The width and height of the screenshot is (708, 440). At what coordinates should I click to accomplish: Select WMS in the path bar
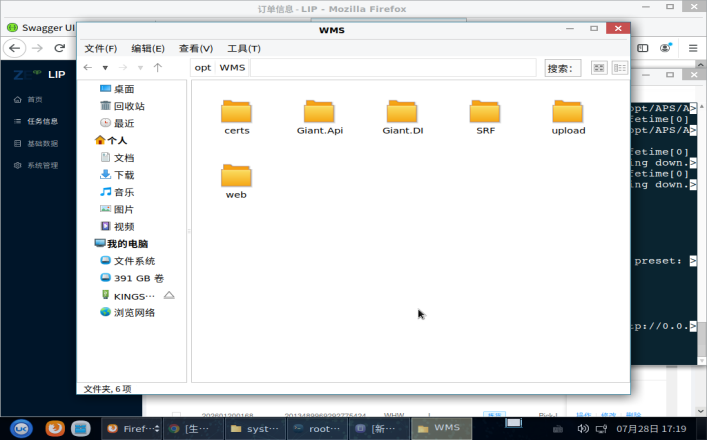pos(232,68)
